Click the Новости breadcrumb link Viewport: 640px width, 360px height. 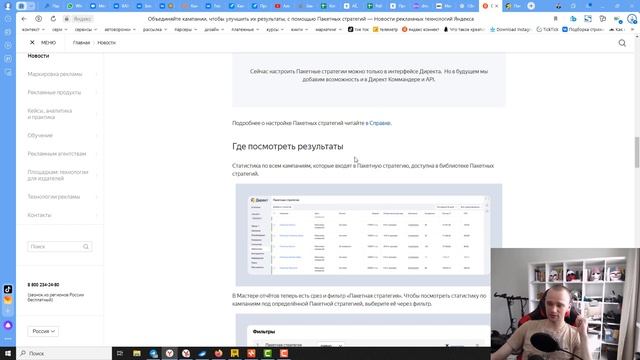point(107,42)
